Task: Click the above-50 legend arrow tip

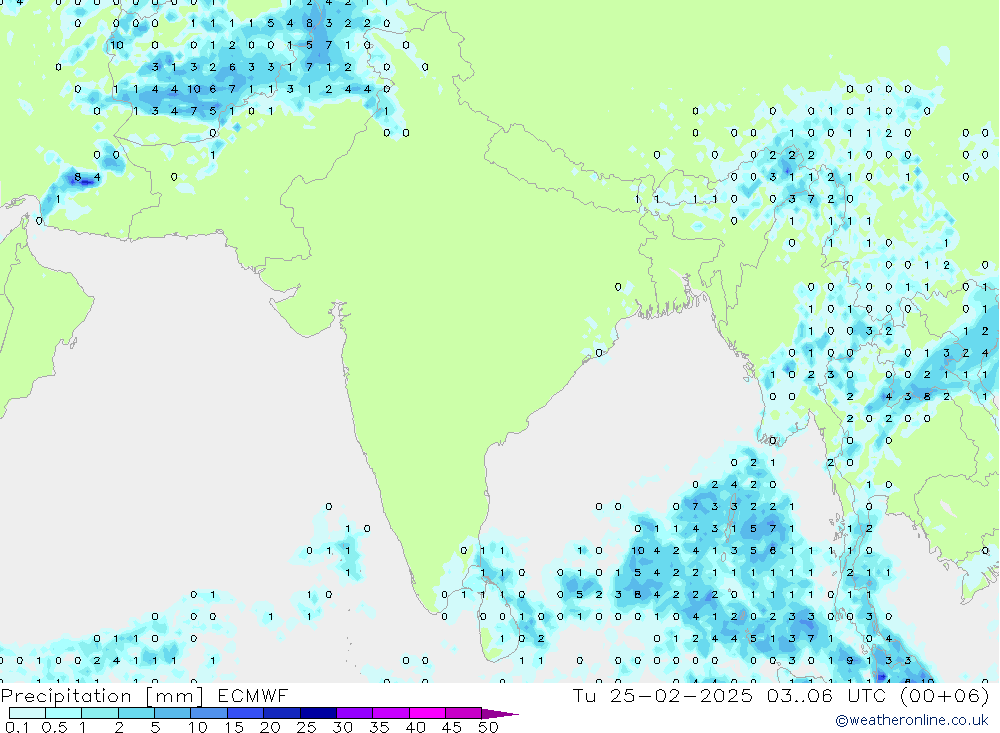Action: click(x=500, y=714)
